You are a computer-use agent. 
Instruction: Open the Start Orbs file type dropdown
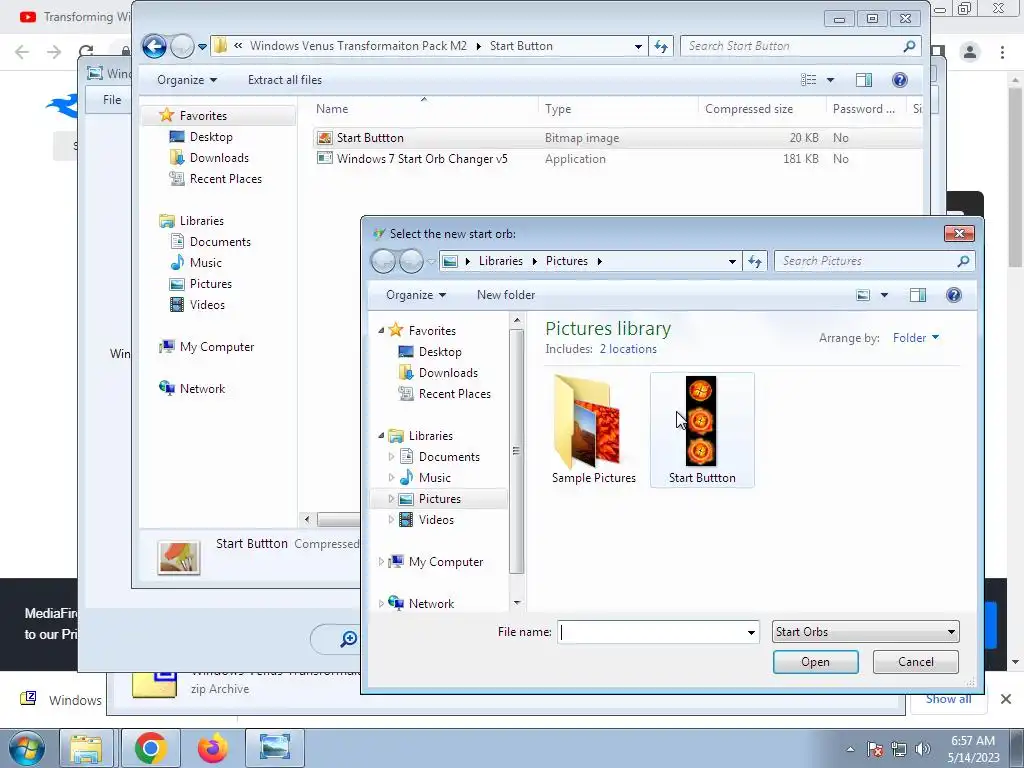(x=865, y=632)
